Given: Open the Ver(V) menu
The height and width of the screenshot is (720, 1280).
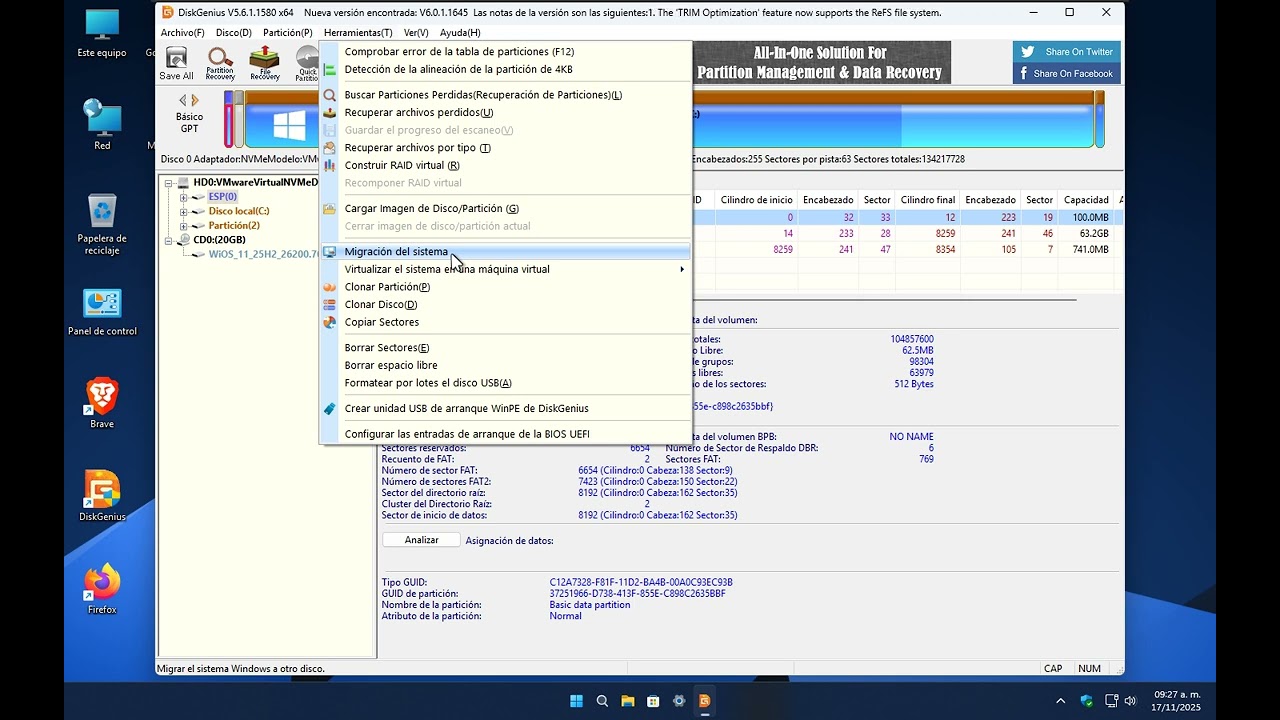Looking at the screenshot, I should click(x=416, y=33).
